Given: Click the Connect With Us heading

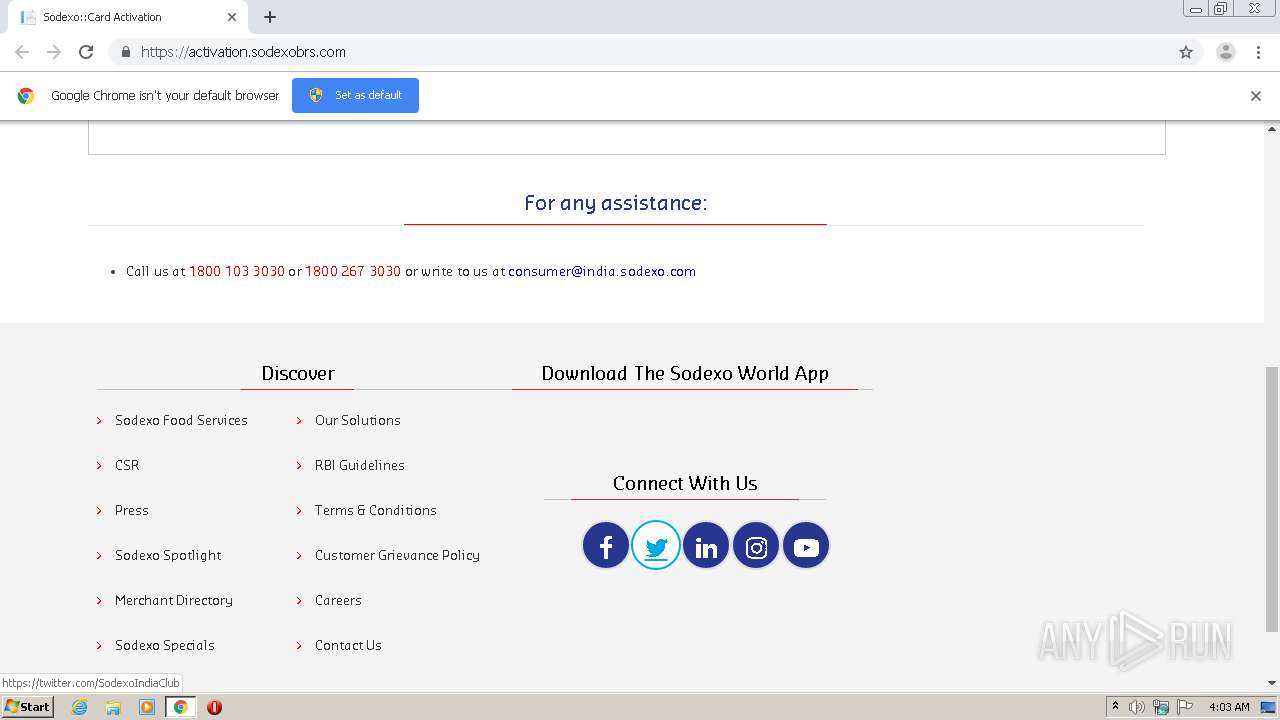Looking at the screenshot, I should point(685,484).
